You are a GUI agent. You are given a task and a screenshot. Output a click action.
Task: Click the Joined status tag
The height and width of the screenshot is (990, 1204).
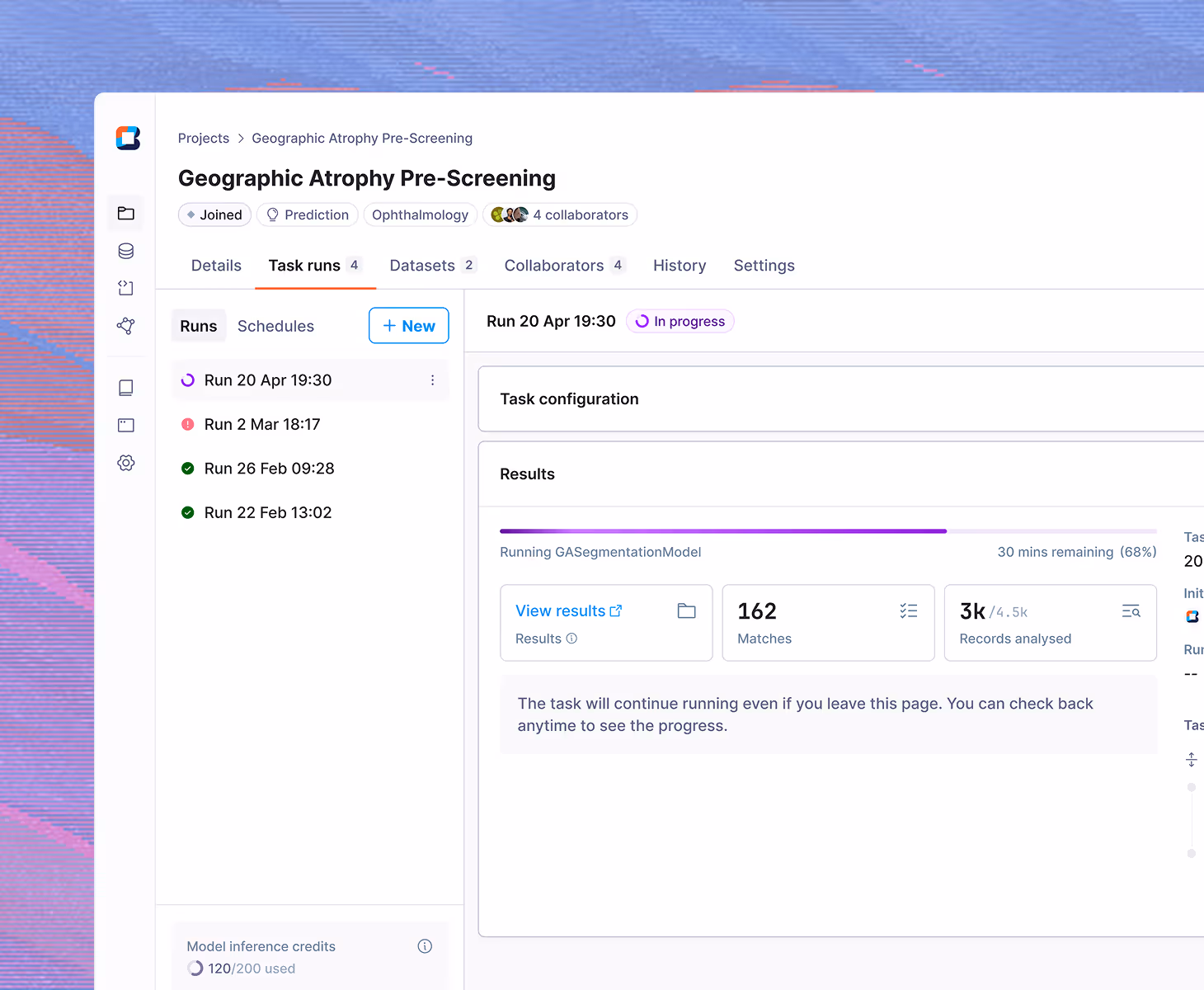214,215
